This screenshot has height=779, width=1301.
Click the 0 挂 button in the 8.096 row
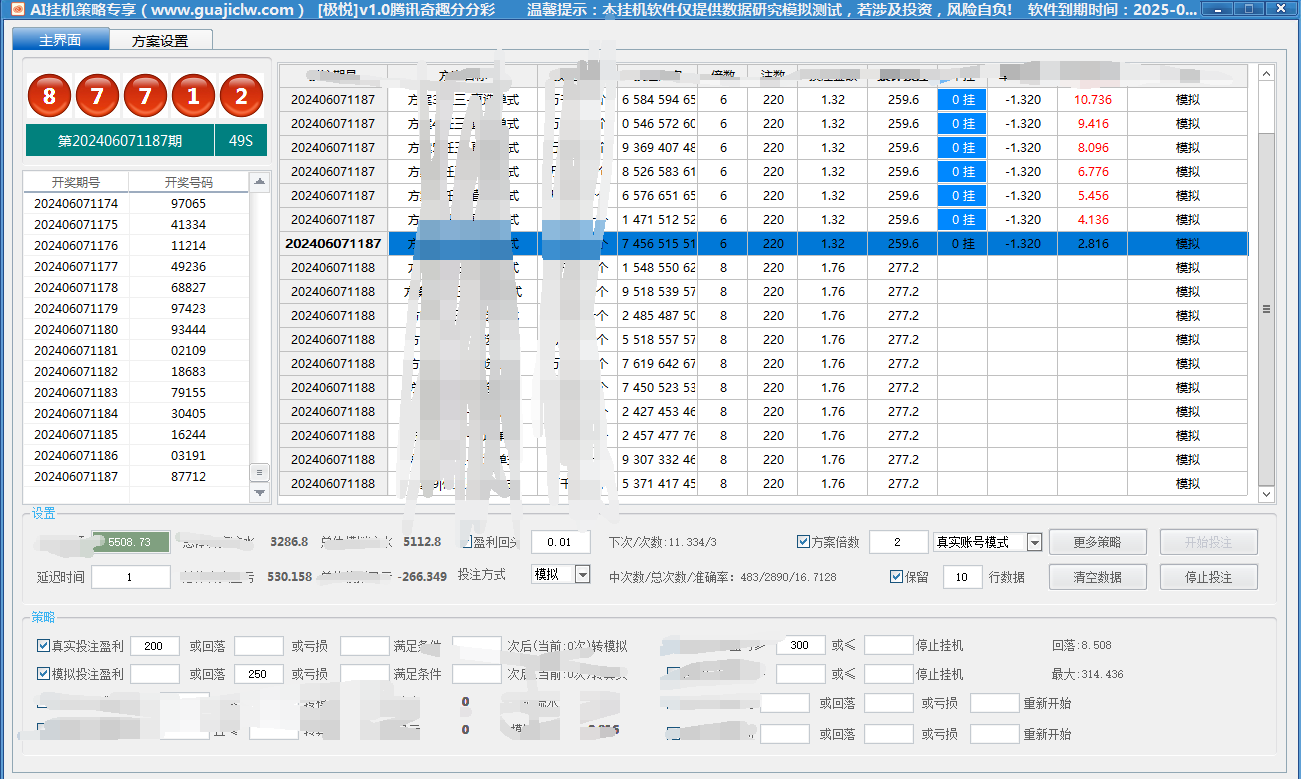tap(962, 148)
